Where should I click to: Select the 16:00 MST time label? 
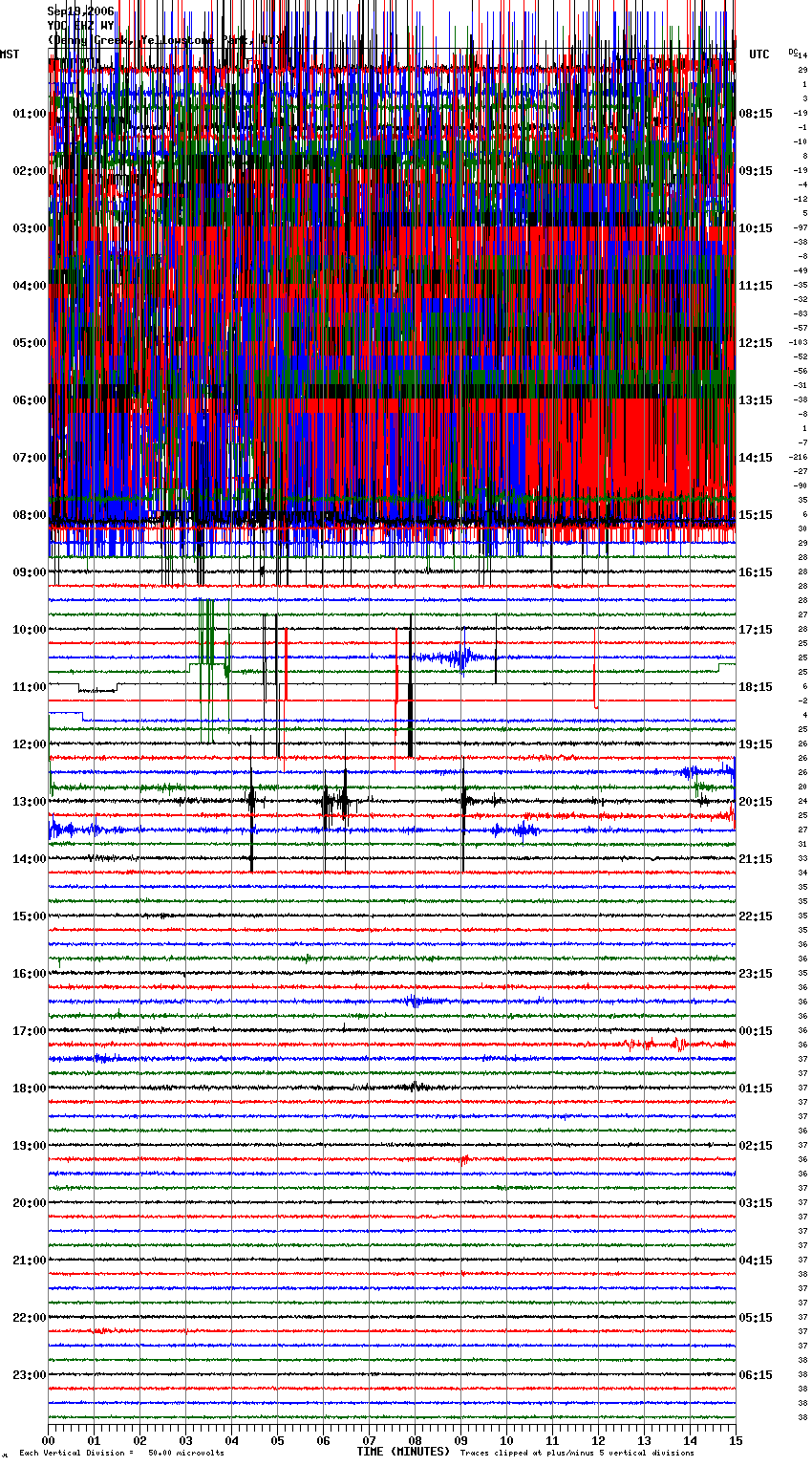coord(30,974)
